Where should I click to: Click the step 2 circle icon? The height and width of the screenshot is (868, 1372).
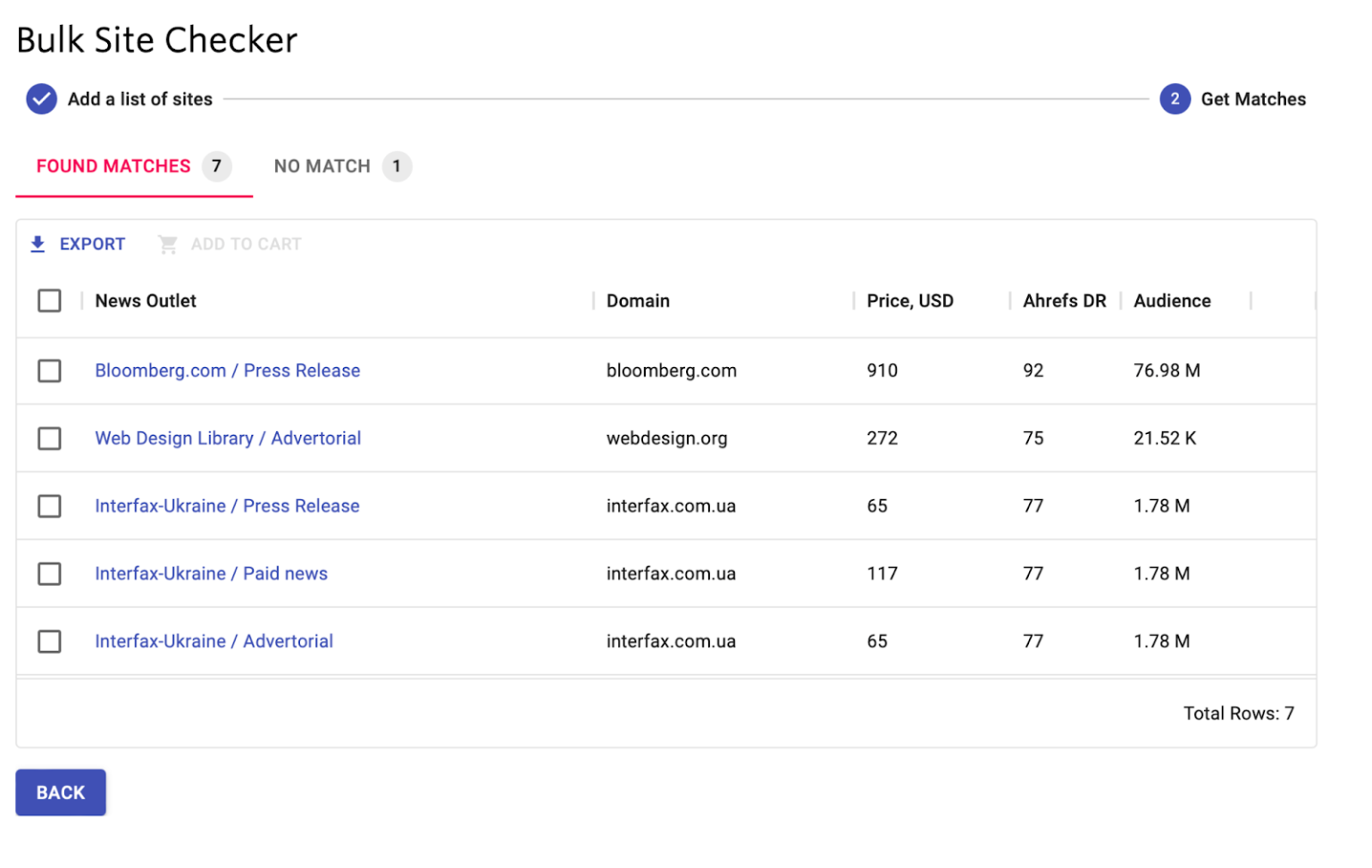[1175, 99]
